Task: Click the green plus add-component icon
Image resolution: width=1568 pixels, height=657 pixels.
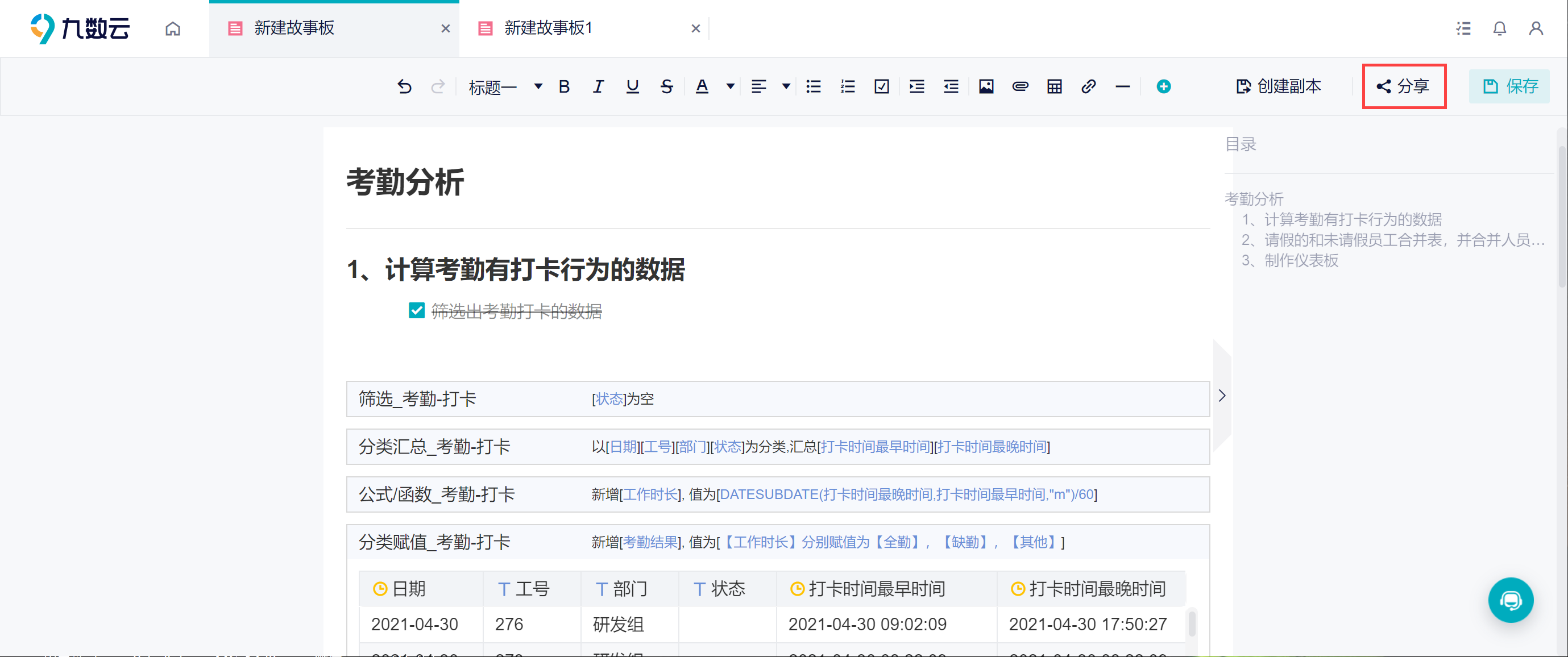Action: [1163, 86]
